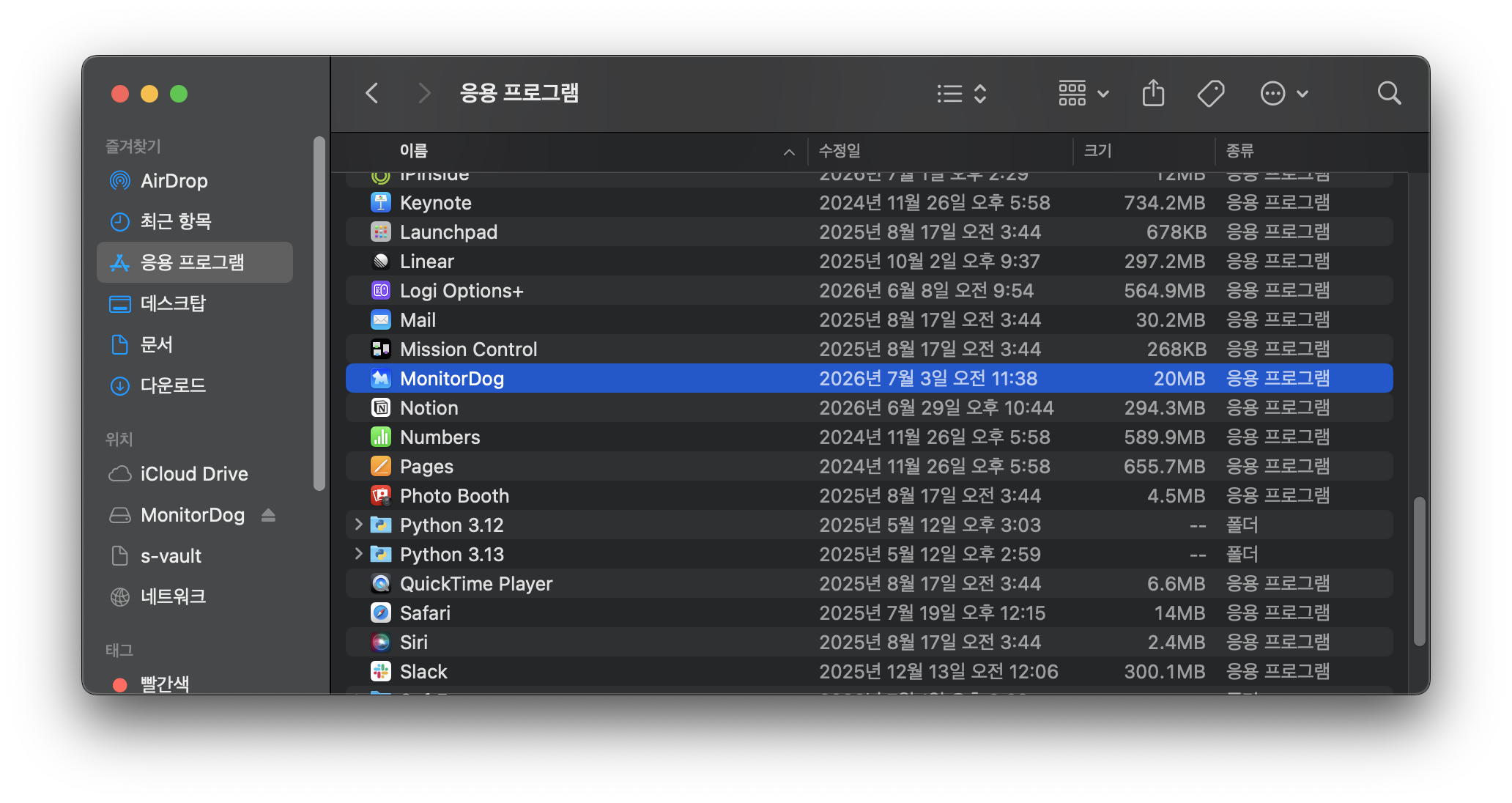The height and width of the screenshot is (803, 1512).
Task: Open 네트워크 in the sidebar
Action: pos(194,597)
